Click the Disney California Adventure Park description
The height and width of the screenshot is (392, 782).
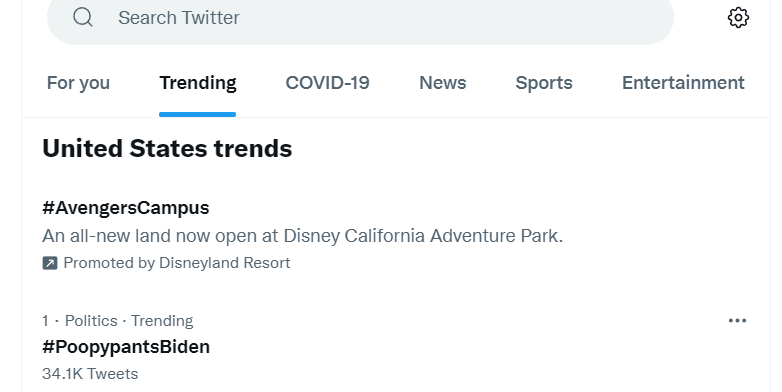pos(303,235)
